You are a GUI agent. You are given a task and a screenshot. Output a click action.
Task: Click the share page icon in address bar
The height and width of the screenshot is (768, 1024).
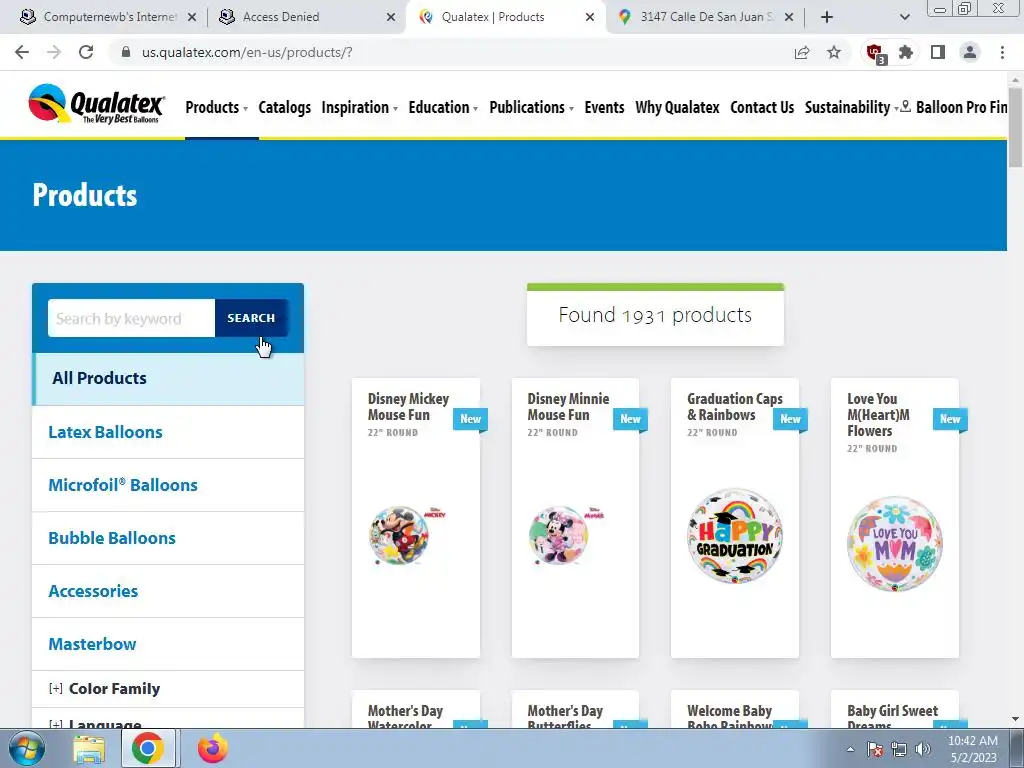(x=802, y=52)
